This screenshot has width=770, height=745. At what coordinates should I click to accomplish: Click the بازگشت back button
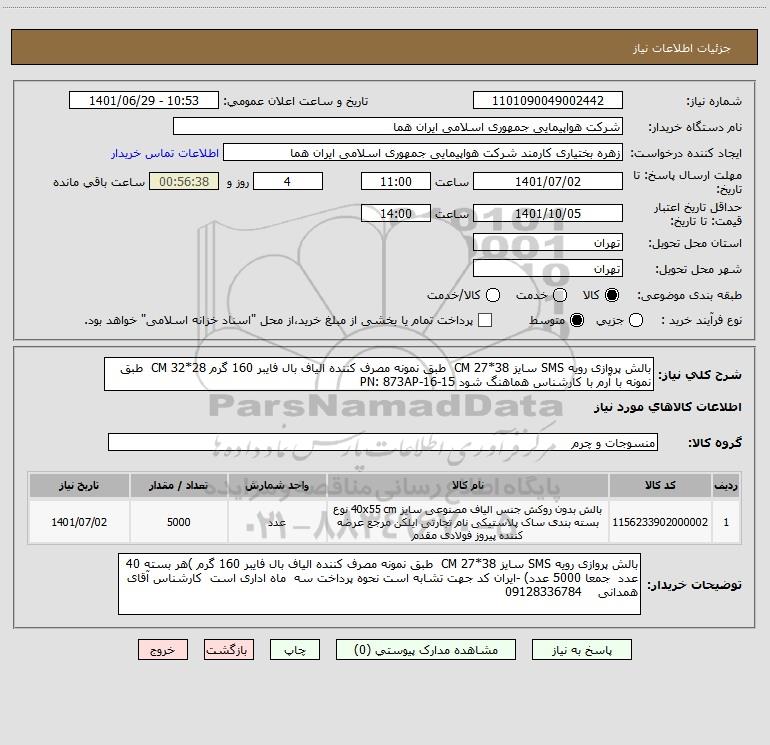click(229, 650)
